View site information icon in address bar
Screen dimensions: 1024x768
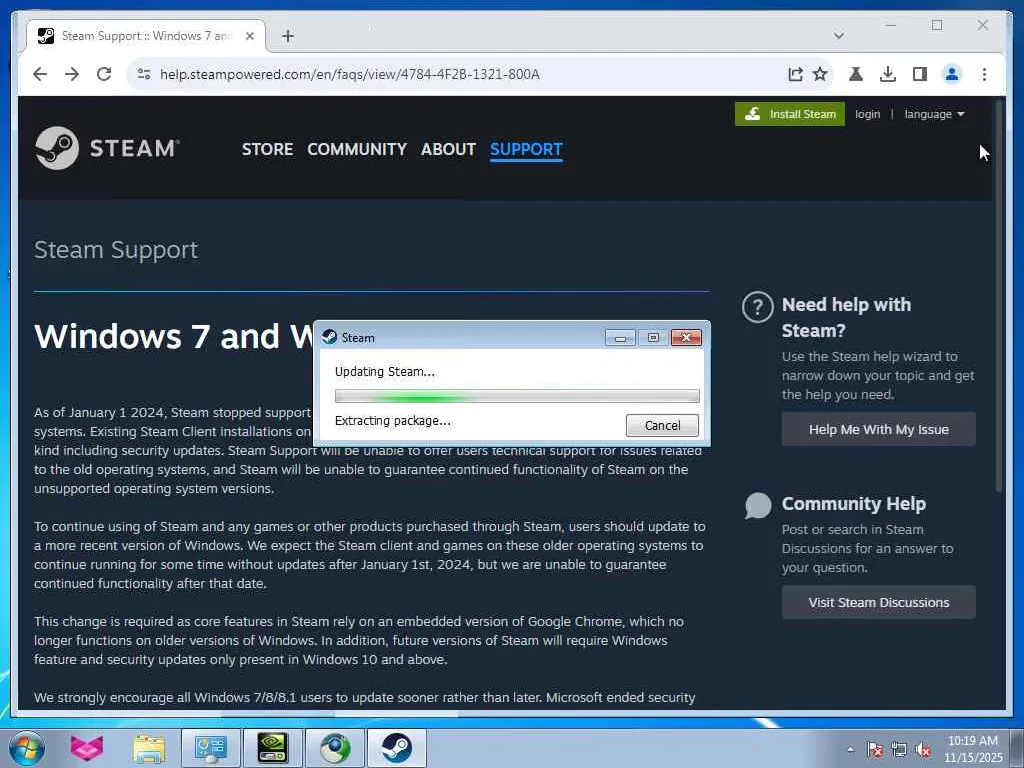tap(144, 74)
